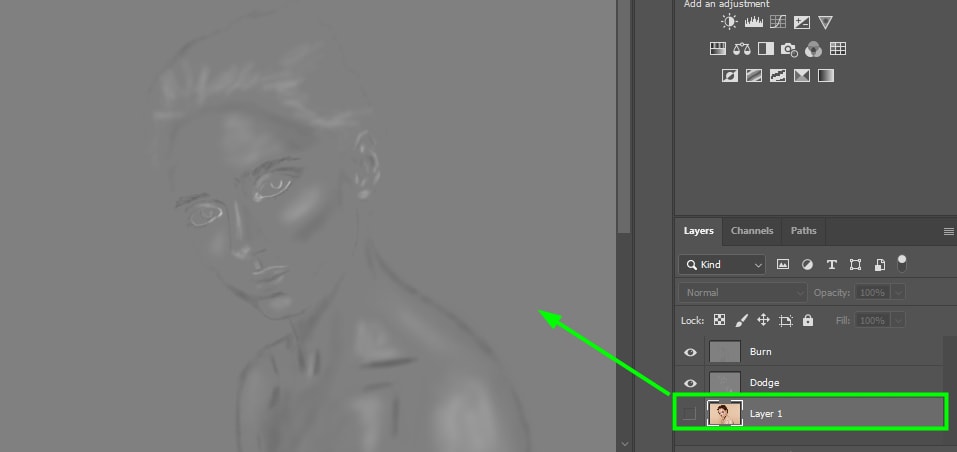Toggle layer filtering switch on or off
Viewport: 957px width, 452px height.
[x=901, y=264]
